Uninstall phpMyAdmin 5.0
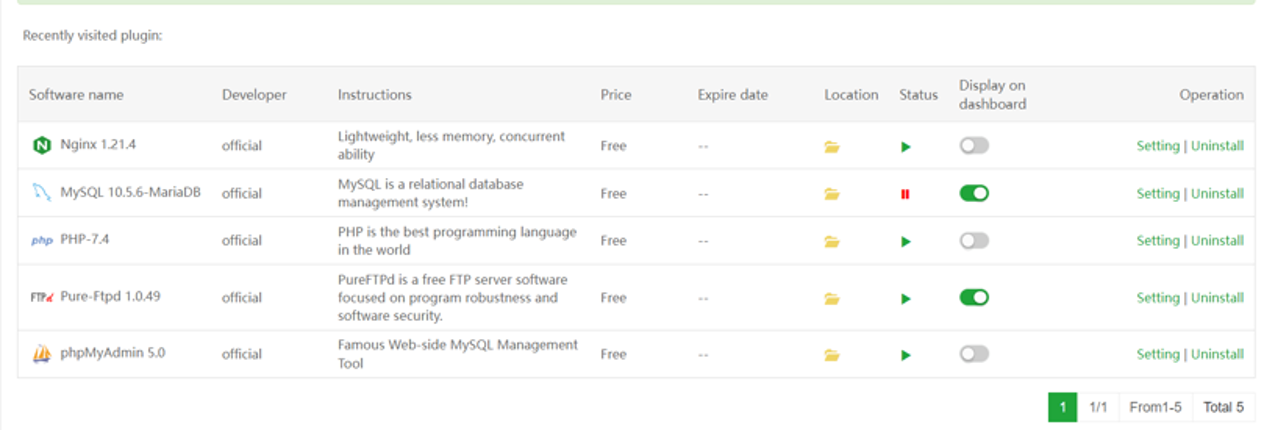 point(1217,354)
